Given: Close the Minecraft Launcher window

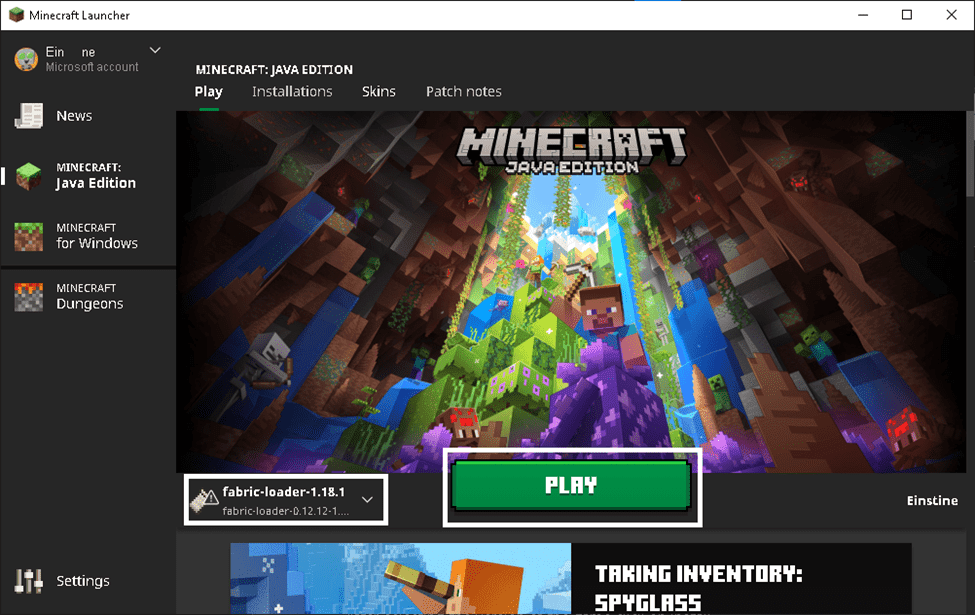Looking at the screenshot, I should (951, 15).
